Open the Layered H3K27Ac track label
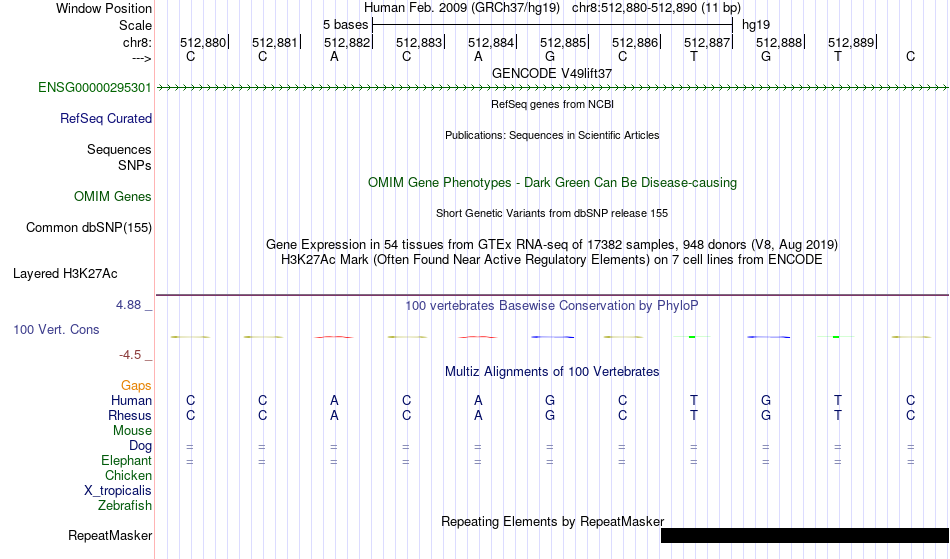Viewport: 950px width, 559px height. (x=65, y=274)
